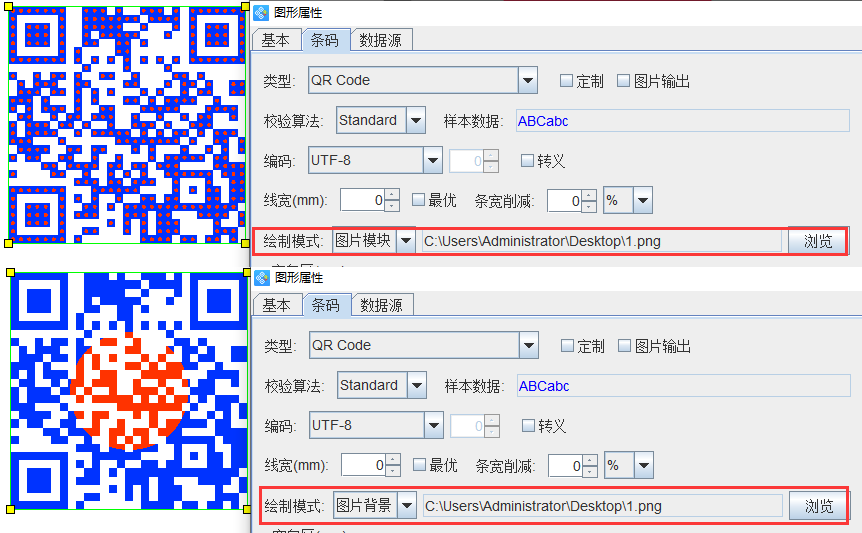The height and width of the screenshot is (533, 862).
Task: Click 条宽削减 value field in upper dialog
Action: (564, 201)
